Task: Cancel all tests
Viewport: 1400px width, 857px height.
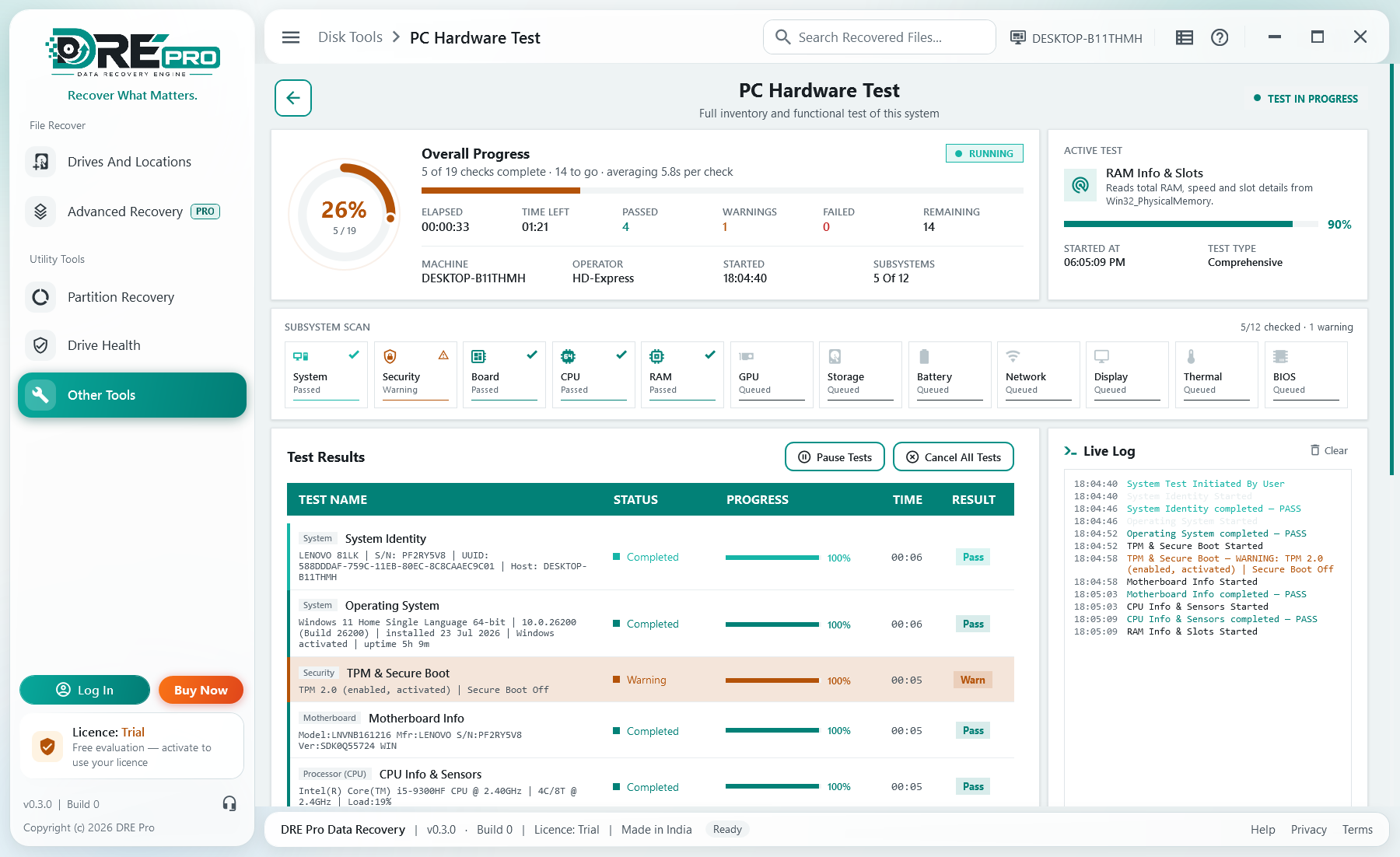Action: 954,457
